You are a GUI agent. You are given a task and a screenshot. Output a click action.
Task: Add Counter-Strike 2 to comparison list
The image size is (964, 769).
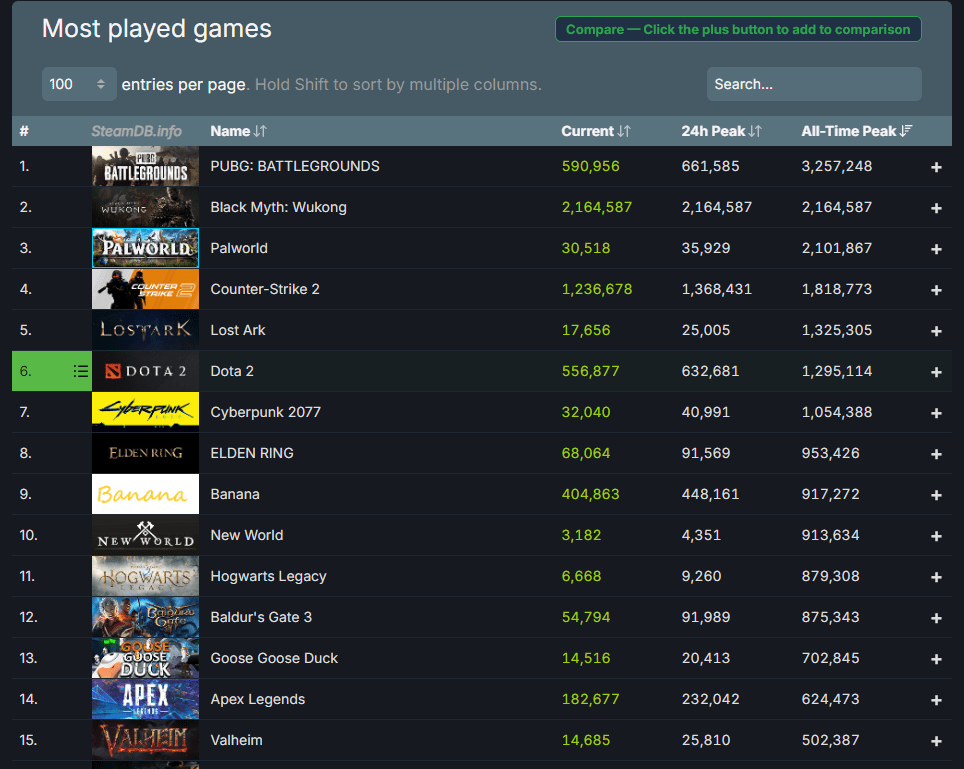coord(936,290)
